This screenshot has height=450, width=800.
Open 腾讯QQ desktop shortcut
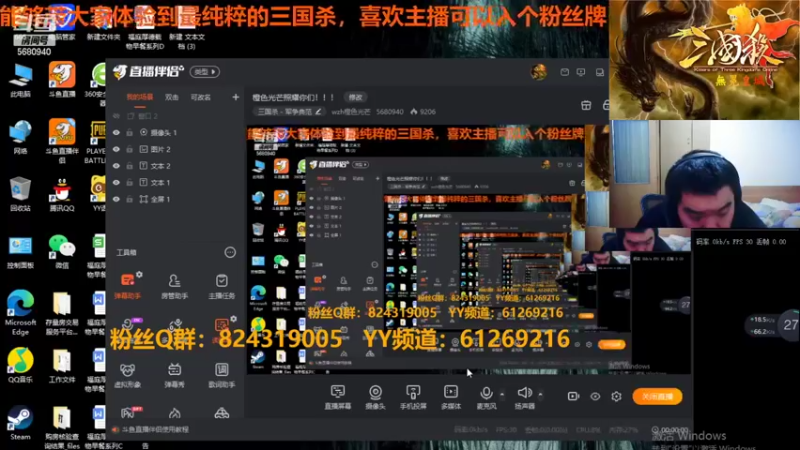pos(62,194)
